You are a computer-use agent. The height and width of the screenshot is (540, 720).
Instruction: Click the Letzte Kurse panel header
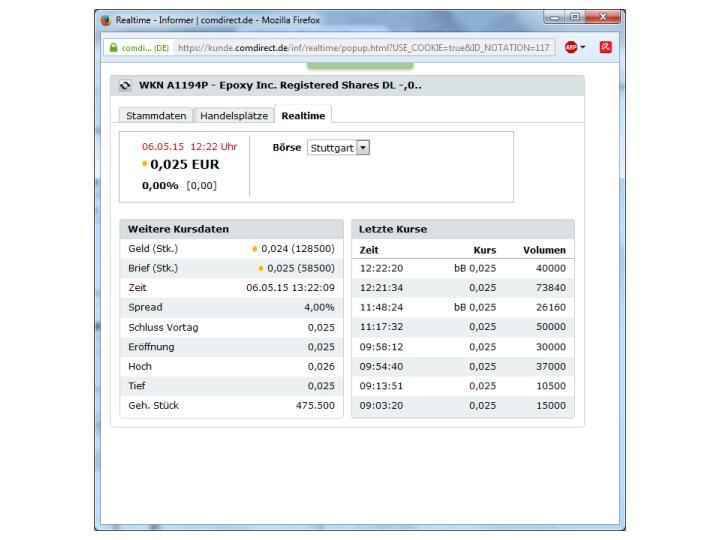click(x=463, y=229)
